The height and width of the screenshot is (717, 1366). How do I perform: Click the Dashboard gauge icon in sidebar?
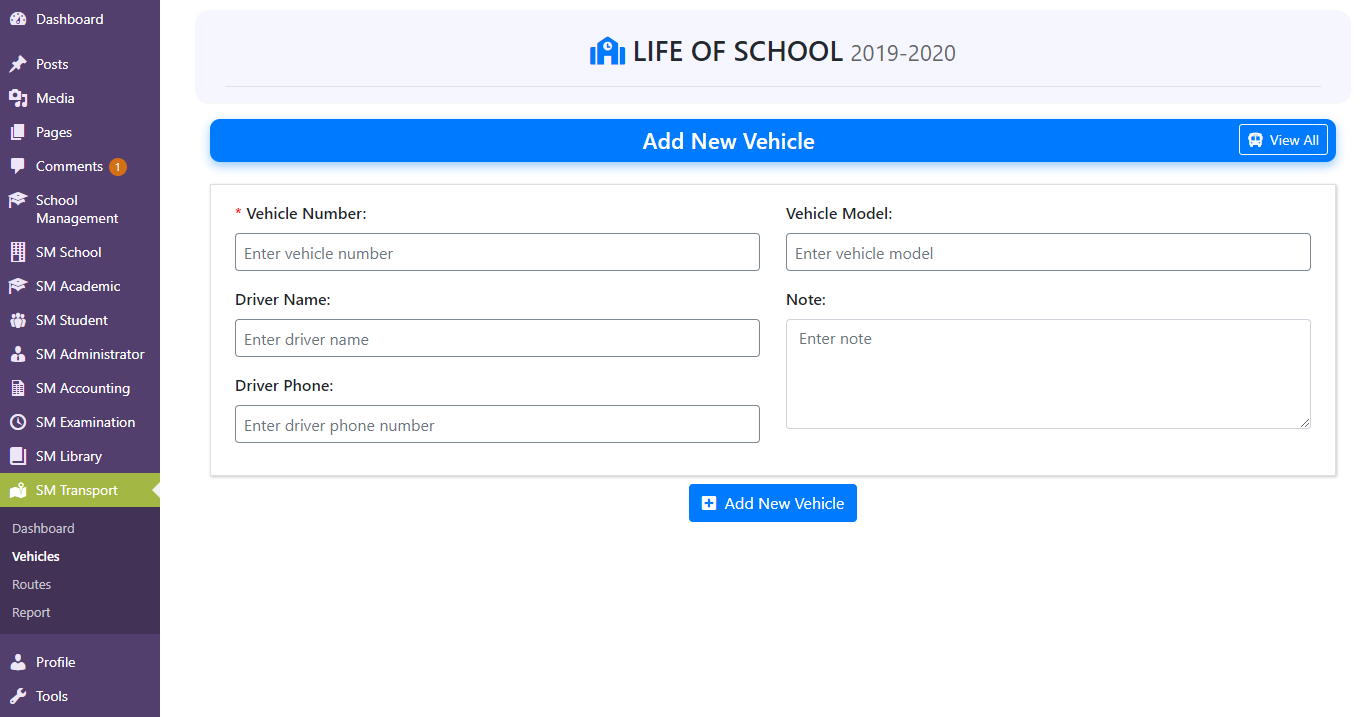[18, 19]
